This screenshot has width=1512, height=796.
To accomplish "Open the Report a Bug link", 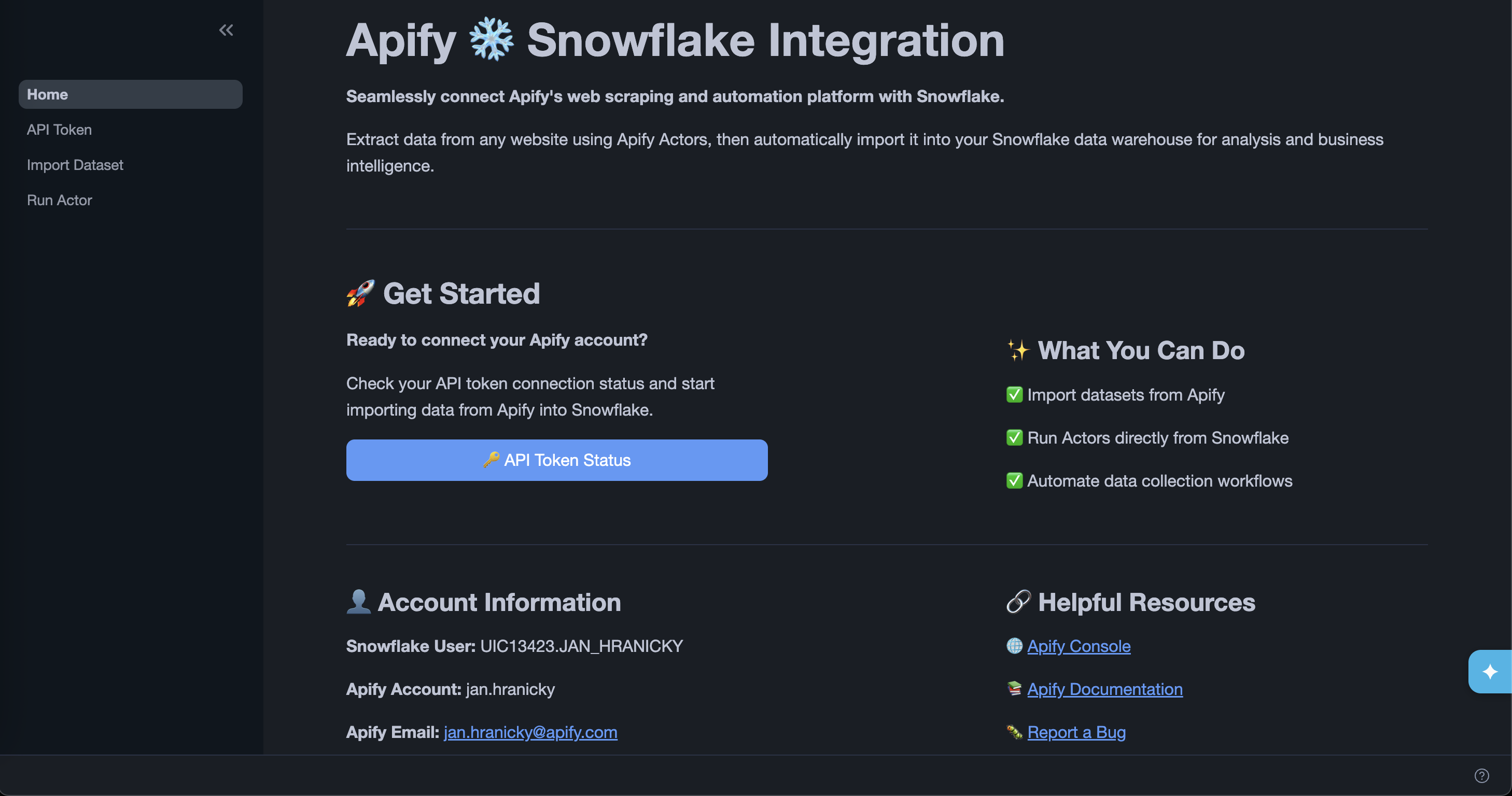I will 1076,731.
